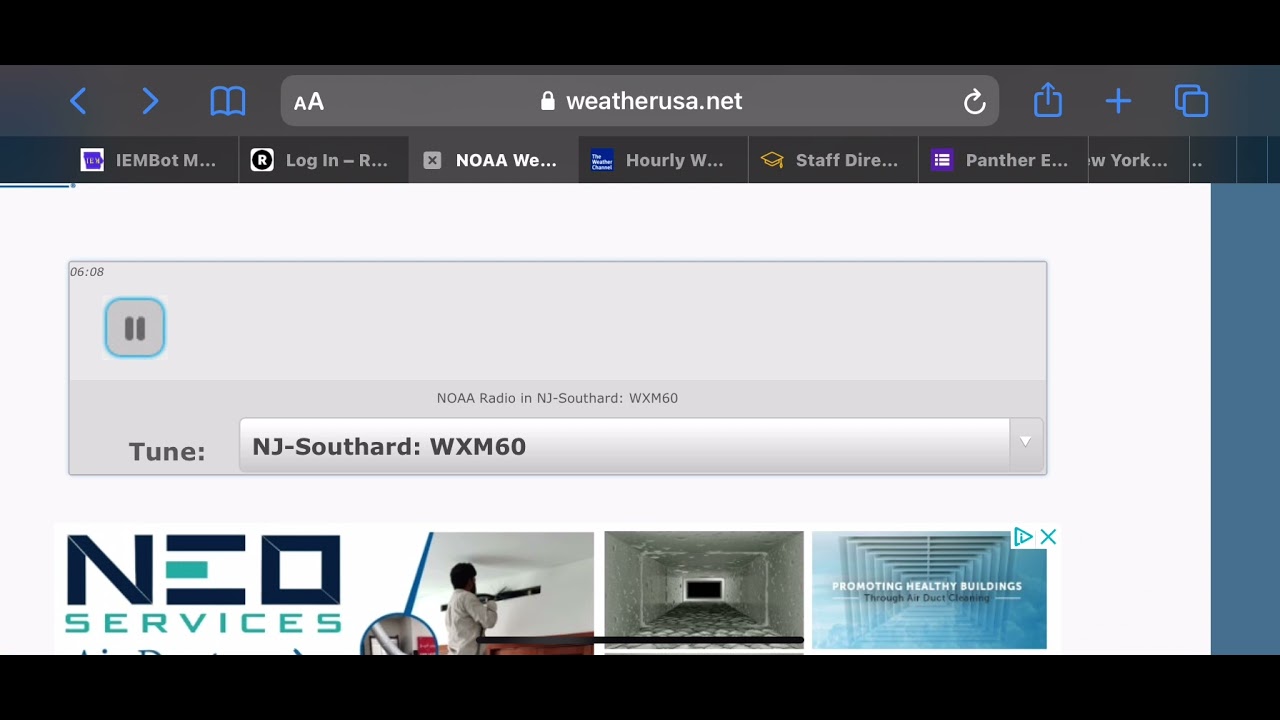Close the NEO Services ad with the X
The height and width of the screenshot is (720, 1280).
(1048, 537)
